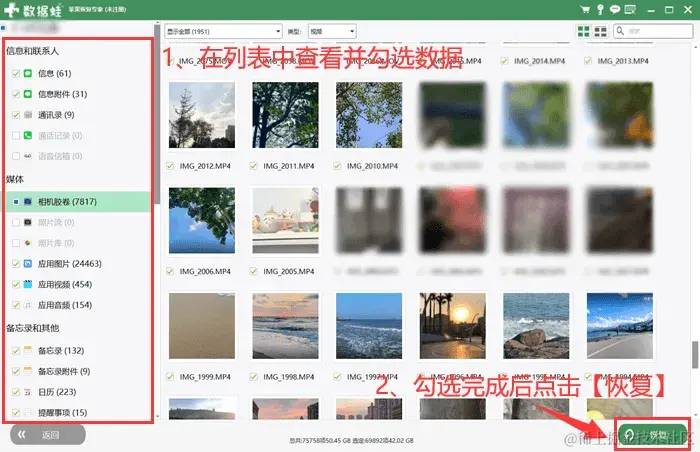Open the IMG_2010.MP4 branches thumbnail
The width and height of the screenshot is (700, 452).
[369, 115]
